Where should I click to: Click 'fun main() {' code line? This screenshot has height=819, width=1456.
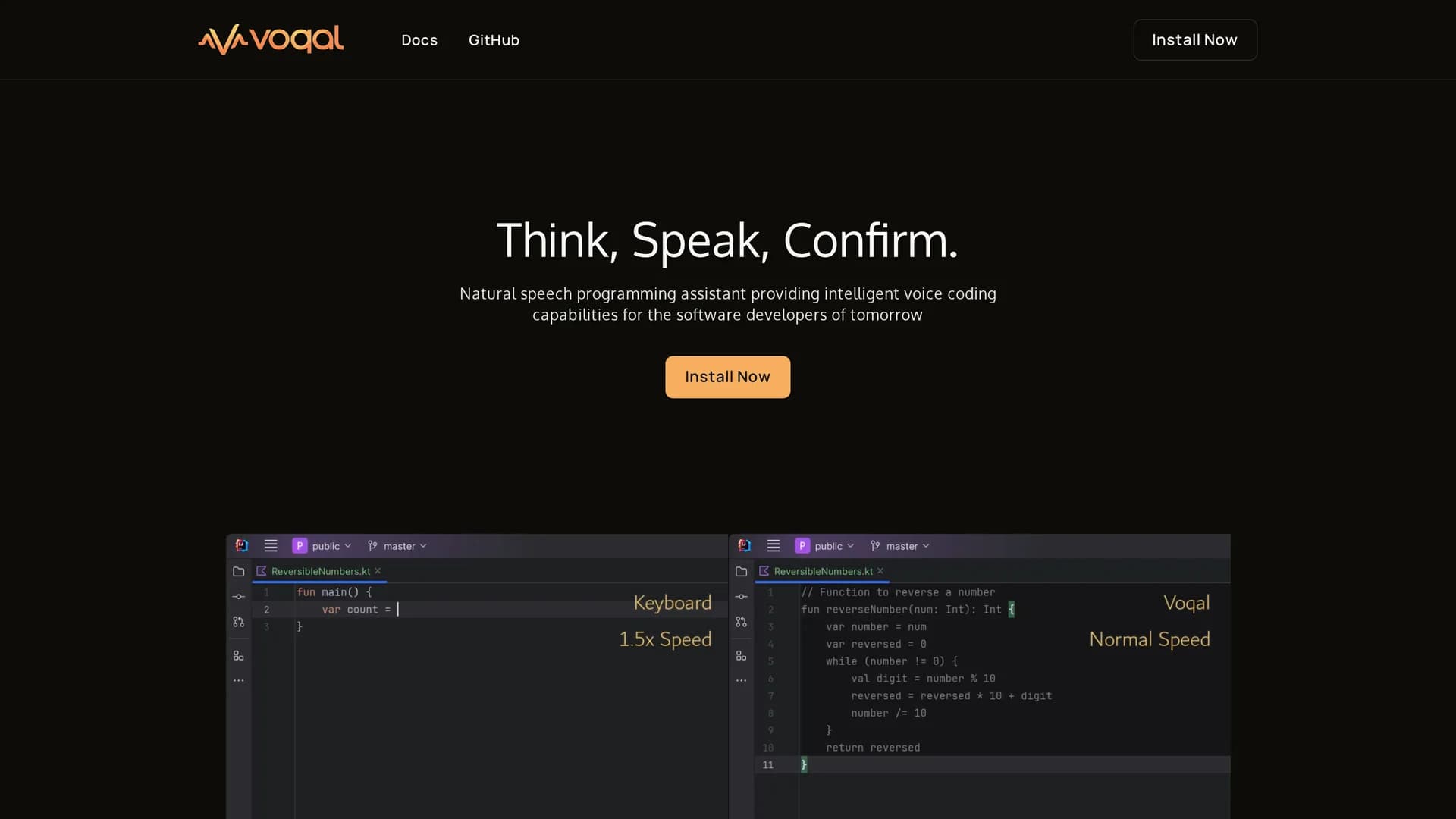334,592
